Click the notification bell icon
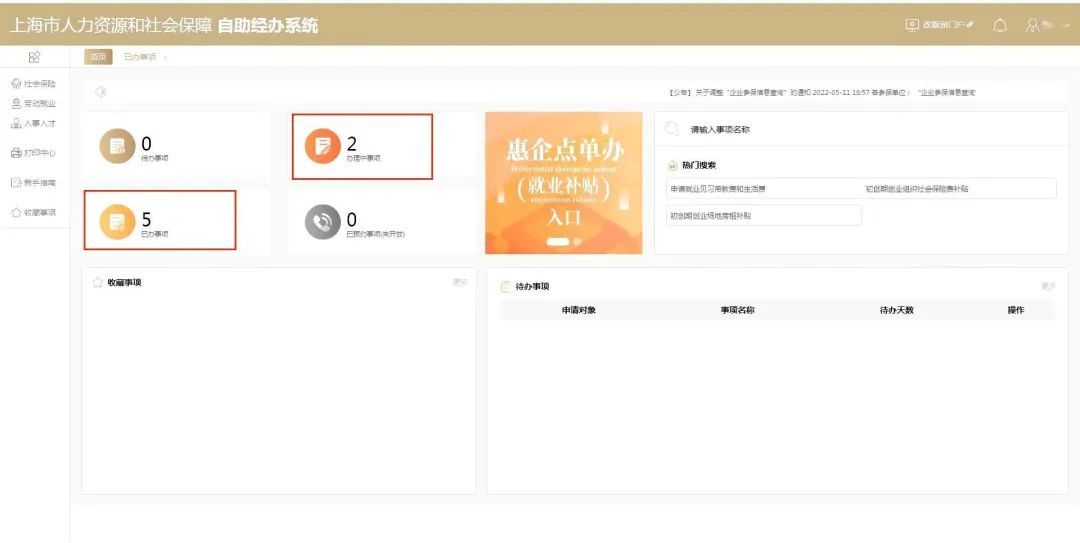This screenshot has width=1080, height=543. pyautogui.click(x=999, y=25)
